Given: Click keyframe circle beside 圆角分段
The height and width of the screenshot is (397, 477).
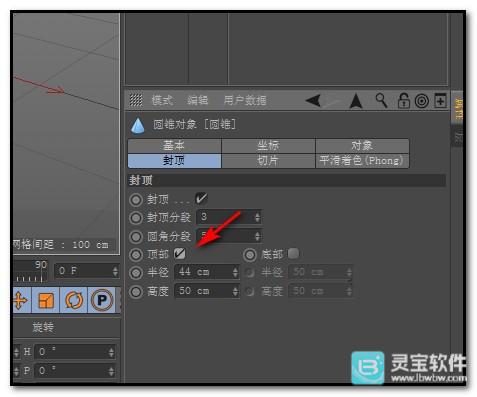Looking at the screenshot, I should point(136,237).
